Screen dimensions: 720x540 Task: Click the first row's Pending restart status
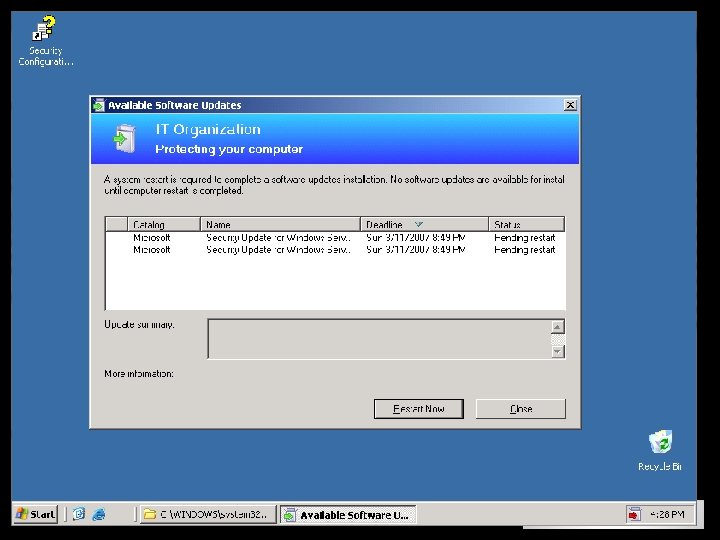[x=524, y=237]
